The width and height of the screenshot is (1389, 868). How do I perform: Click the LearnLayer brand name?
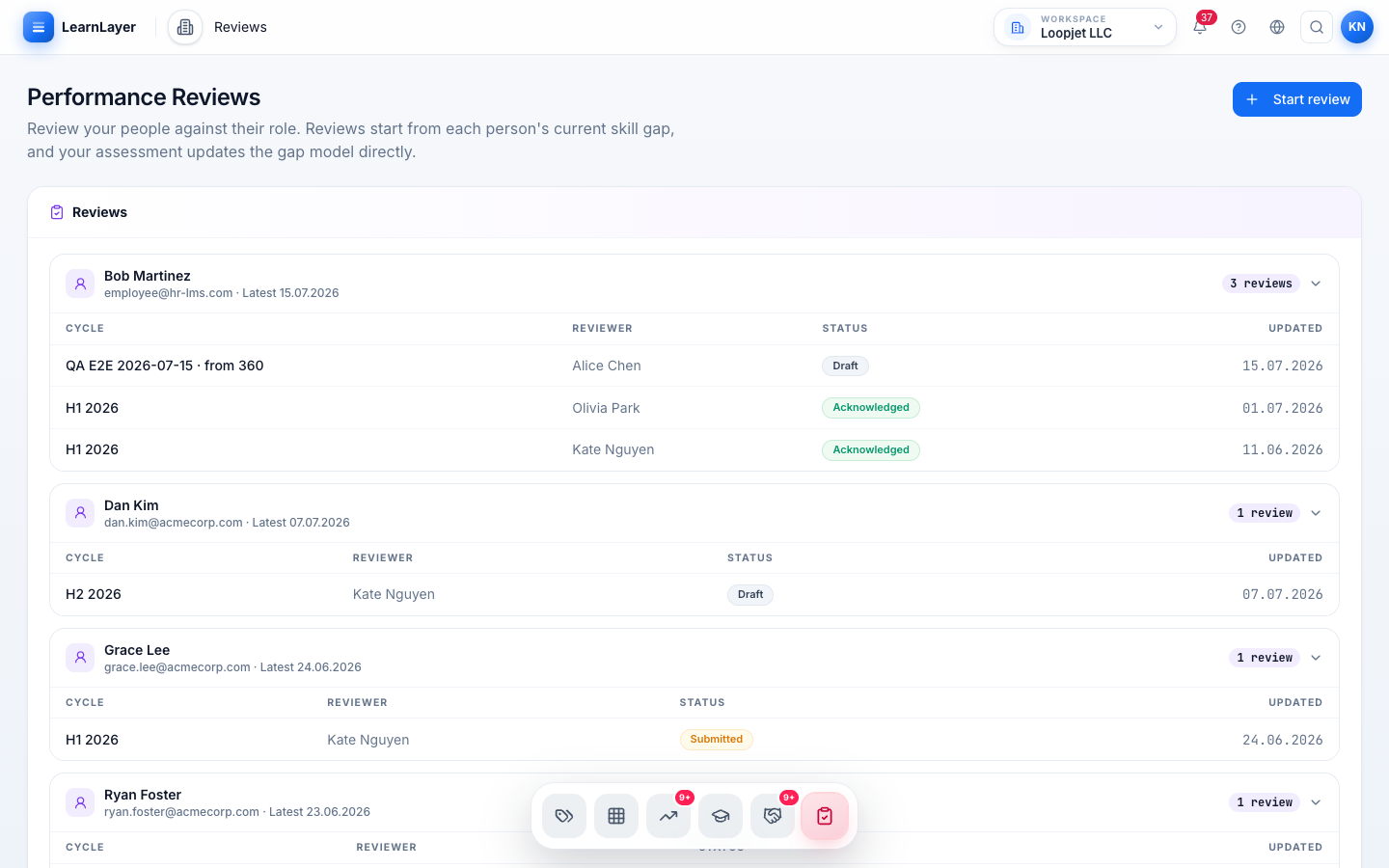[x=98, y=27]
